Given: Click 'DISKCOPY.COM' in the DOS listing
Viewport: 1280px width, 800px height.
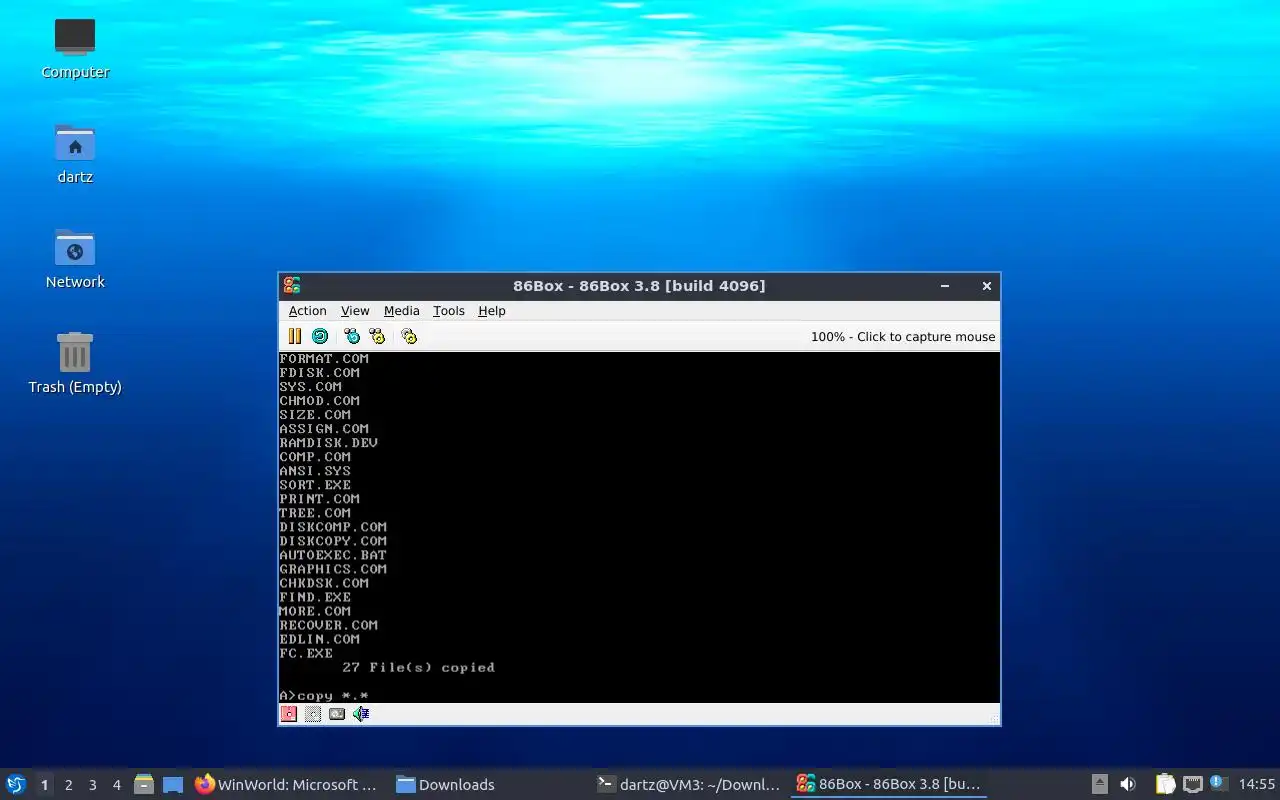Looking at the screenshot, I should [x=333, y=541].
